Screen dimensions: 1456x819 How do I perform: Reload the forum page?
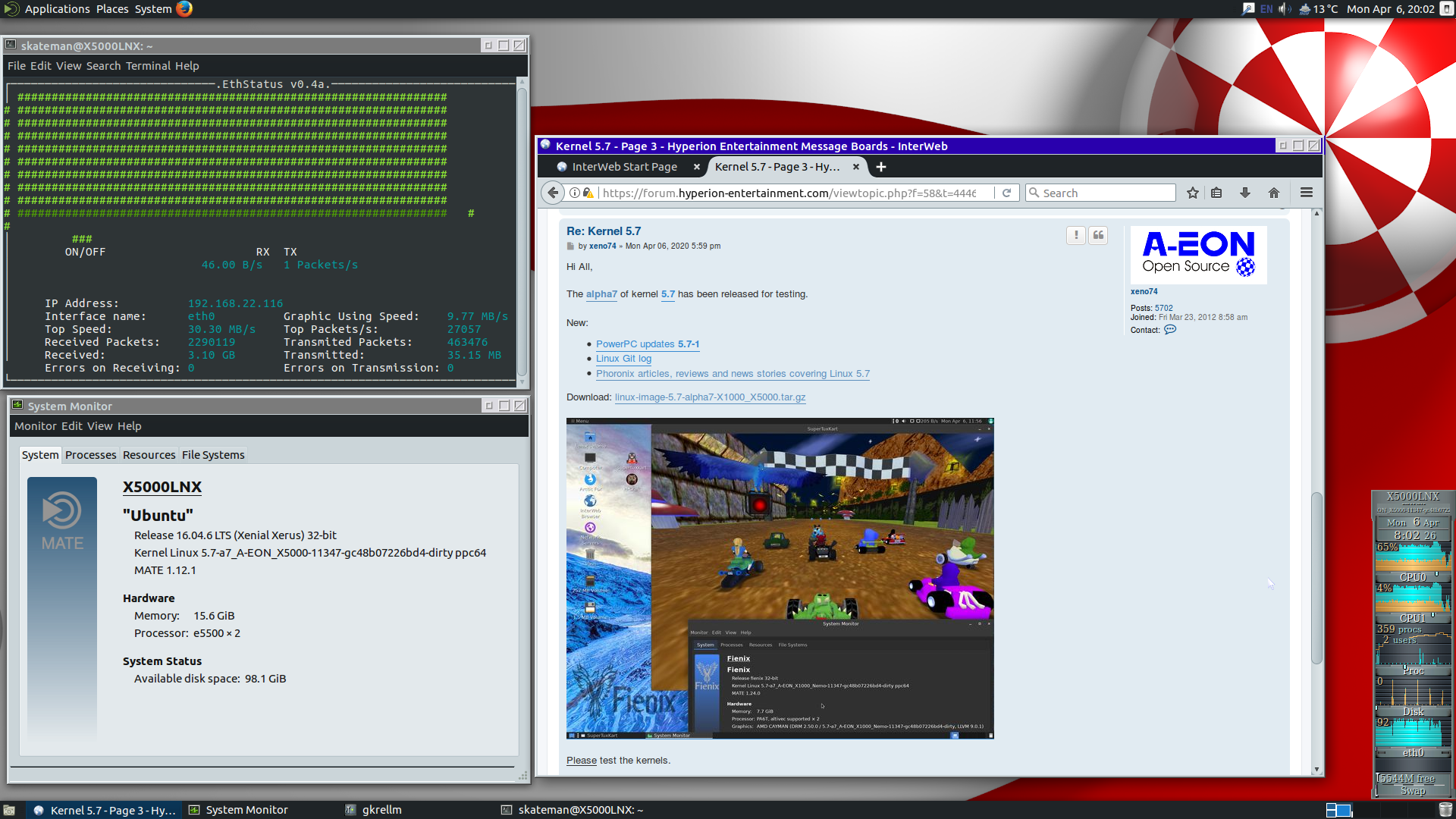1006,193
